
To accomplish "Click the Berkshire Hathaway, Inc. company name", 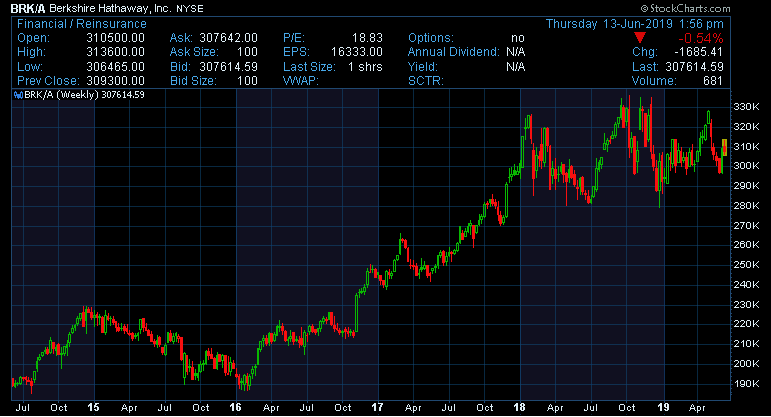I will 110,8.
